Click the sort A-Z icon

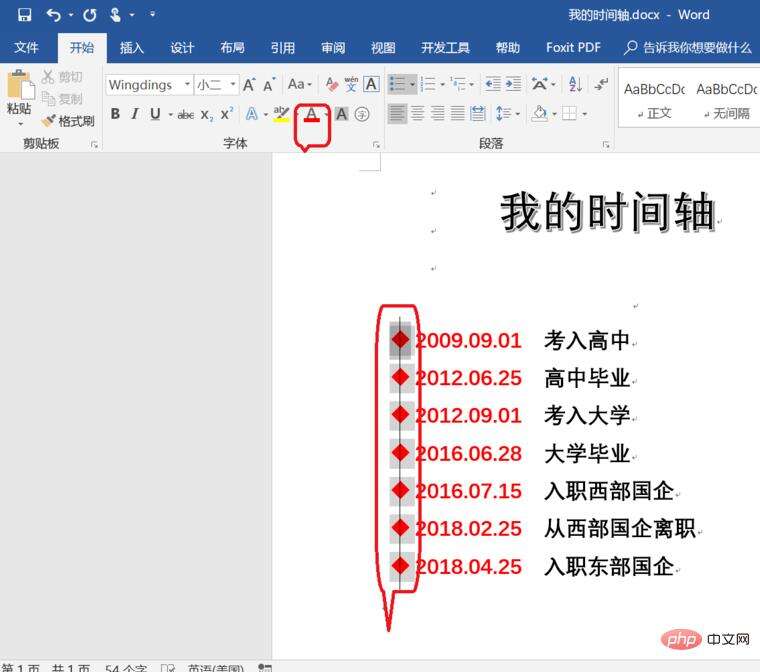pyautogui.click(x=575, y=84)
